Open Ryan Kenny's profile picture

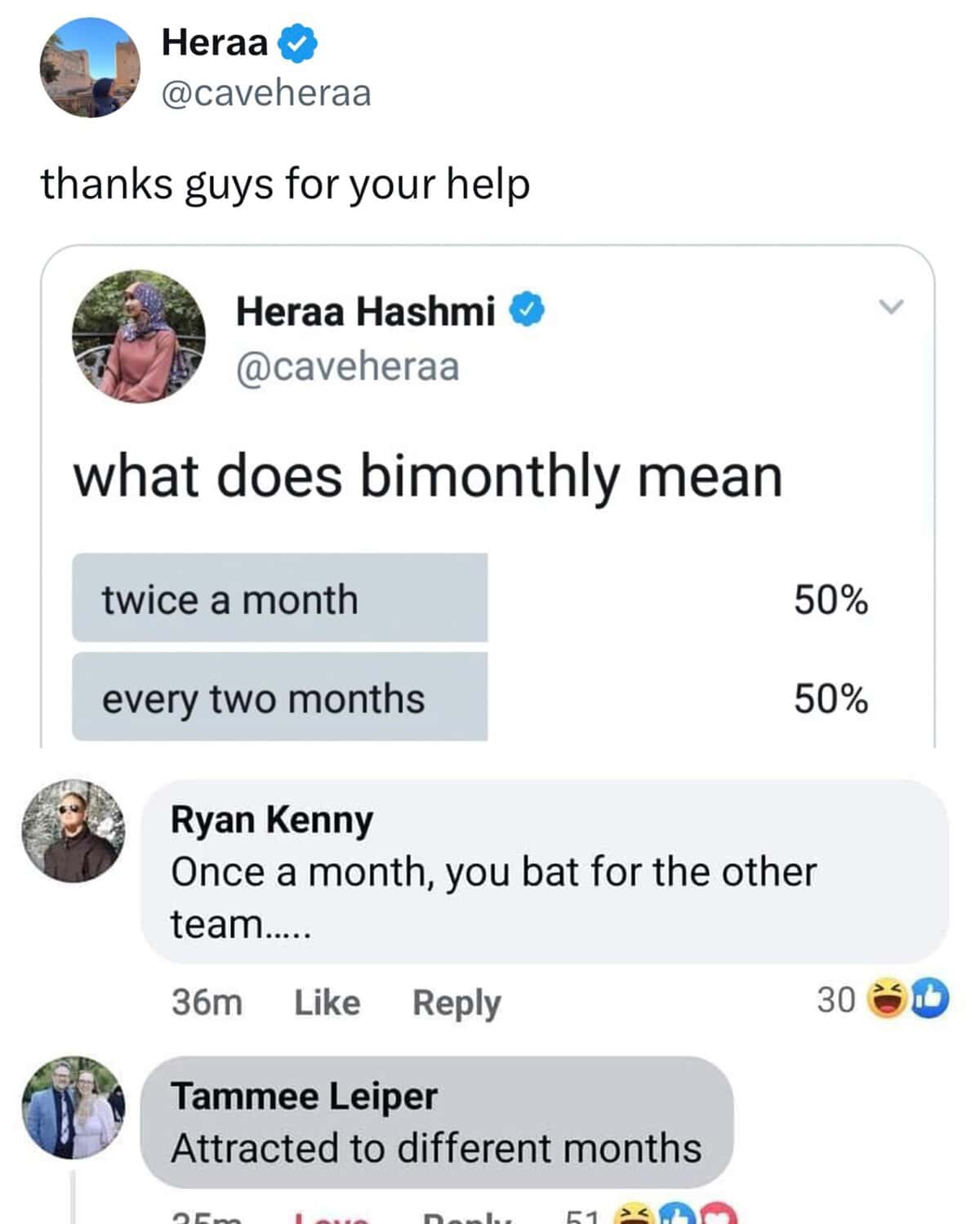73,831
